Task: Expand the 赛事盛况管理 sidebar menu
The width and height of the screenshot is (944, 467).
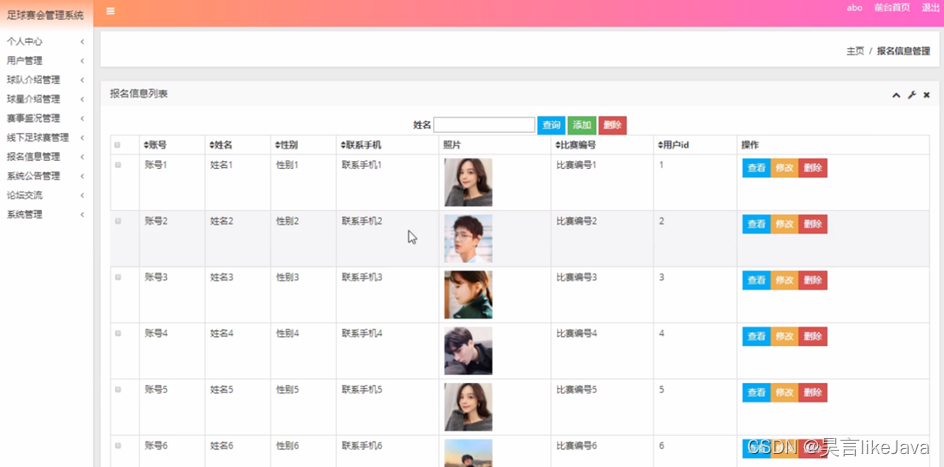Action: 46,119
